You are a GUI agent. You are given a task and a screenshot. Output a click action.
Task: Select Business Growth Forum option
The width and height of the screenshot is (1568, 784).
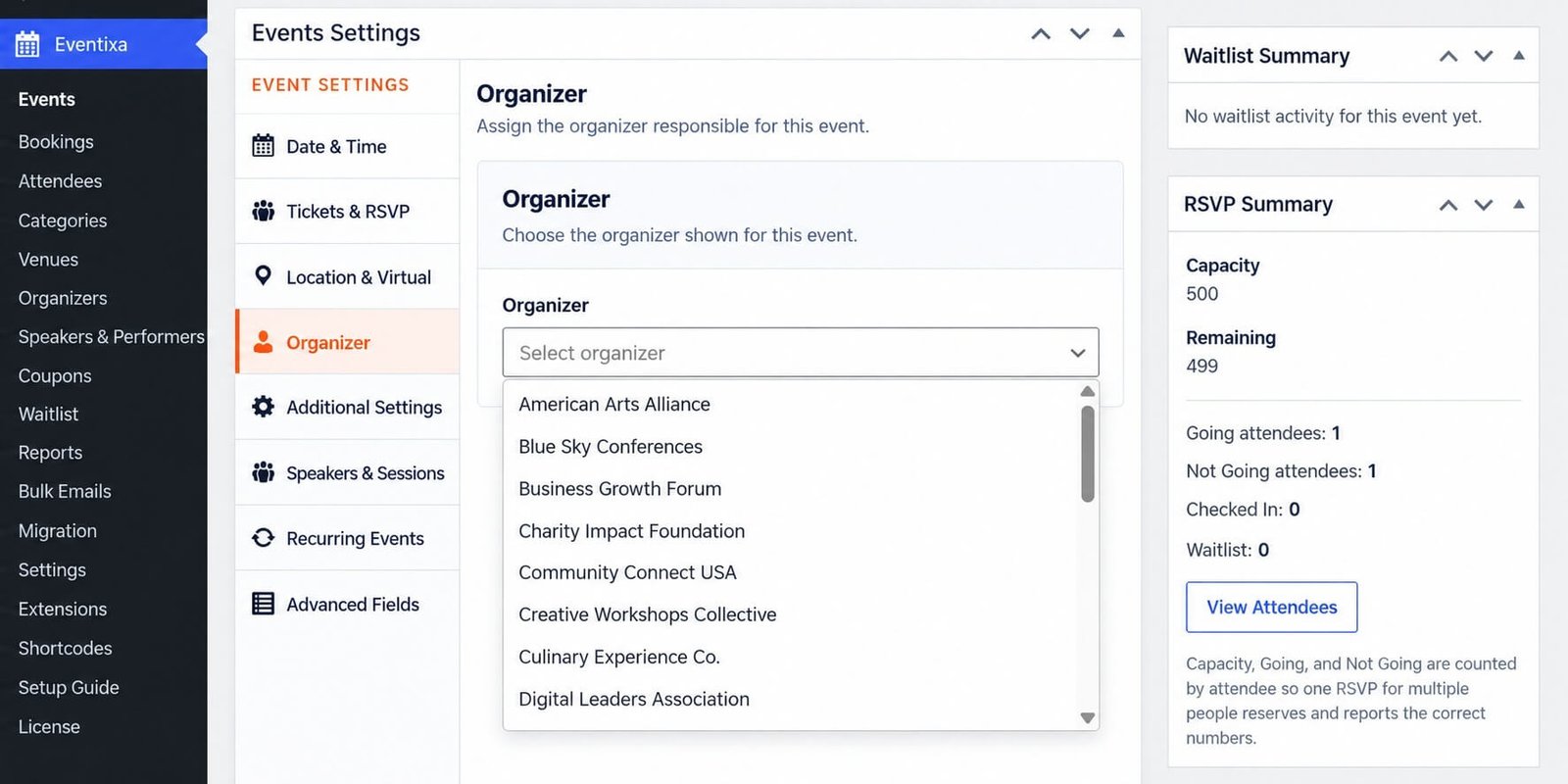(x=620, y=488)
